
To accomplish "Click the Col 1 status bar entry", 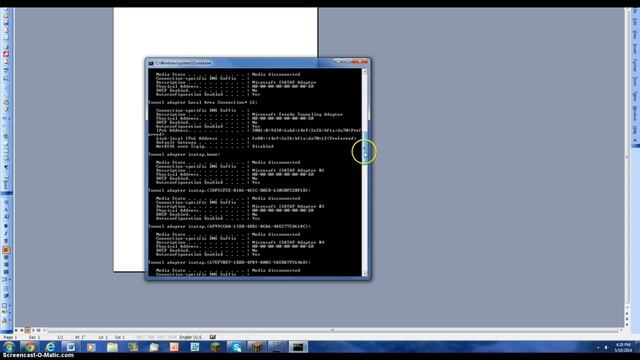I will coord(120,337).
